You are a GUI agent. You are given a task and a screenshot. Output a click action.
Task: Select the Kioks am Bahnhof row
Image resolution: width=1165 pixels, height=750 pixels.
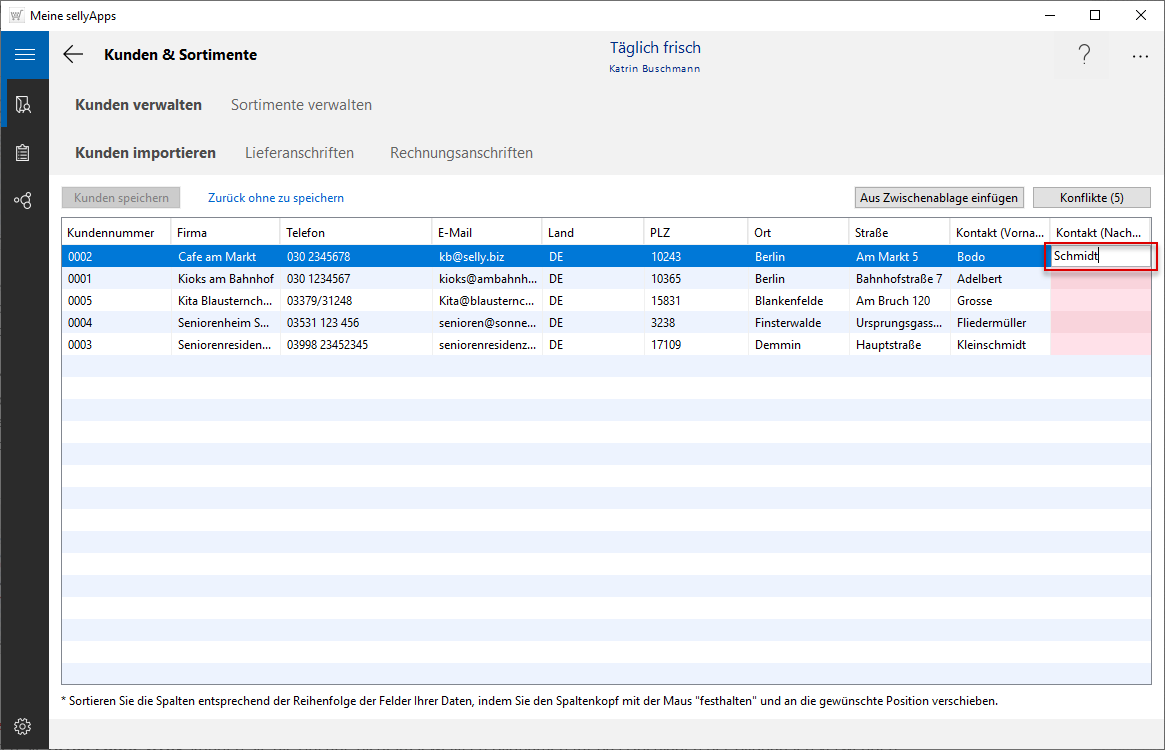pos(225,279)
